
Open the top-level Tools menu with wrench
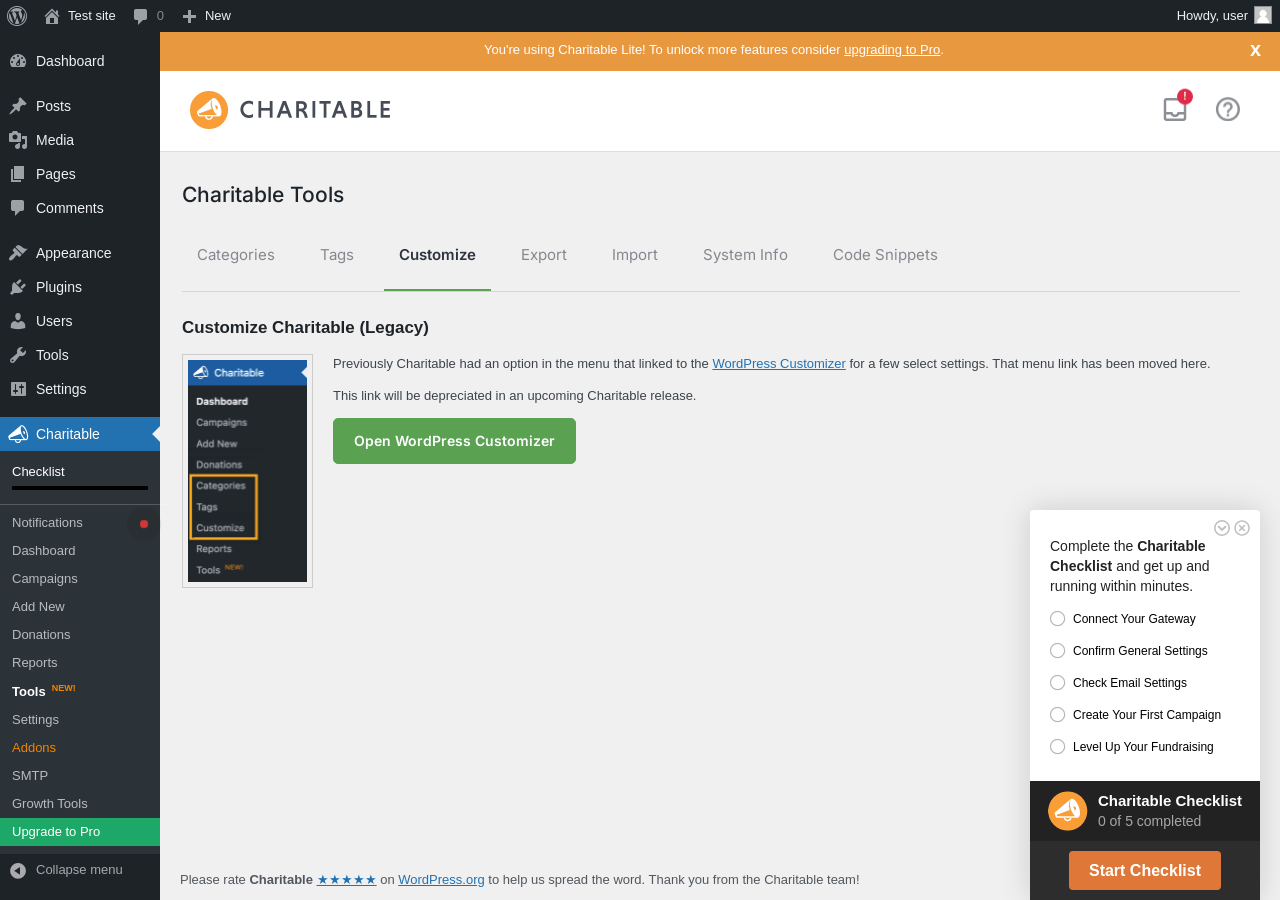tap(80, 355)
